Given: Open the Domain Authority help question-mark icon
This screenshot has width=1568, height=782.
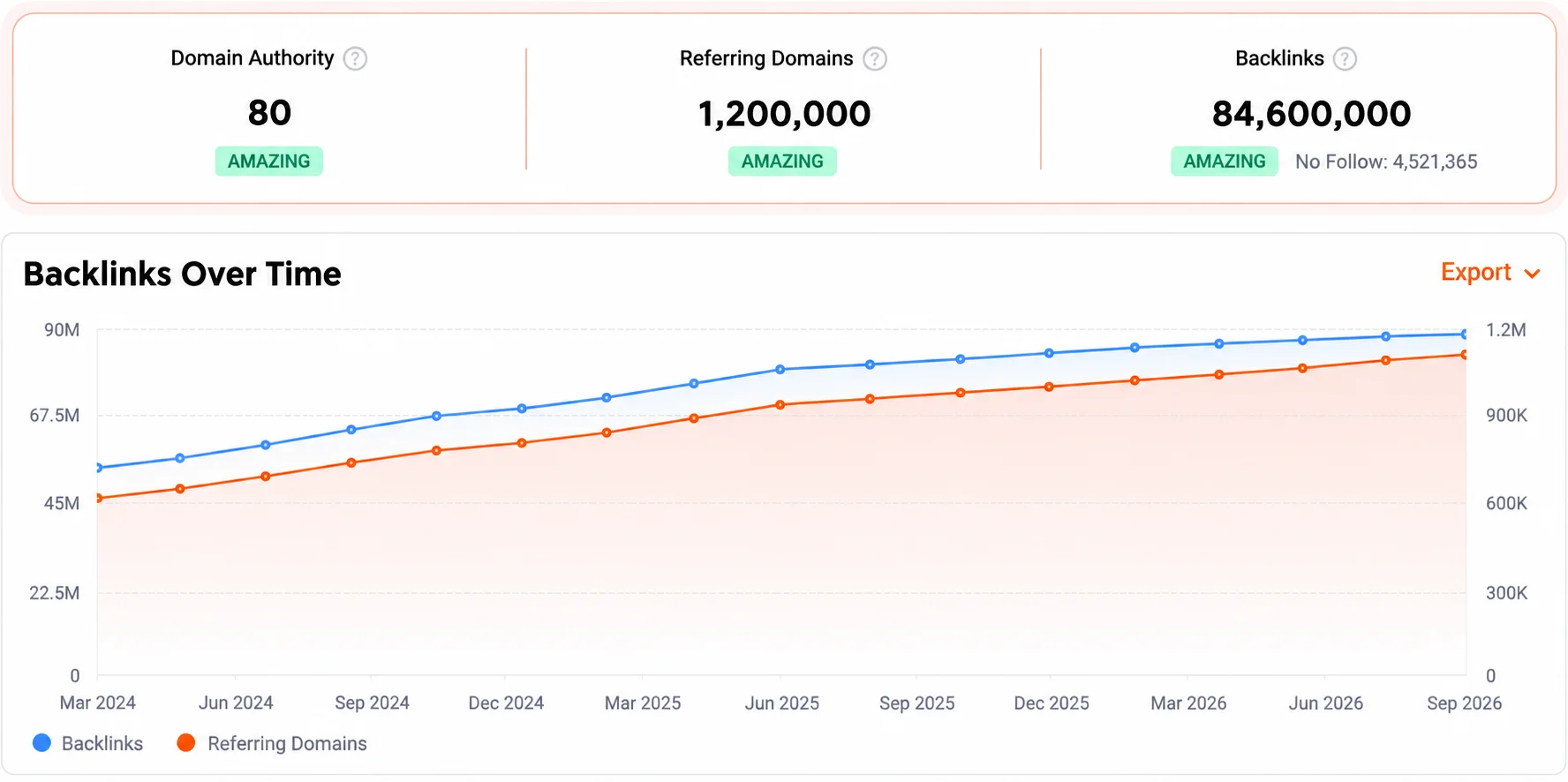Looking at the screenshot, I should pyautogui.click(x=355, y=59).
